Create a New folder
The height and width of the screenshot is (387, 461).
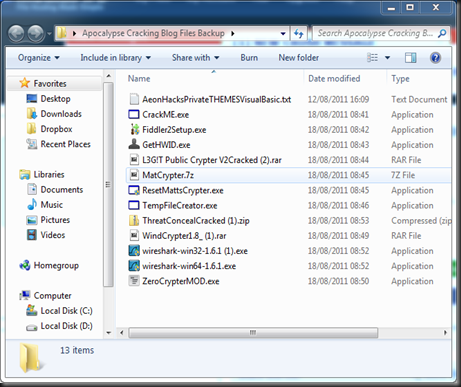(299, 58)
